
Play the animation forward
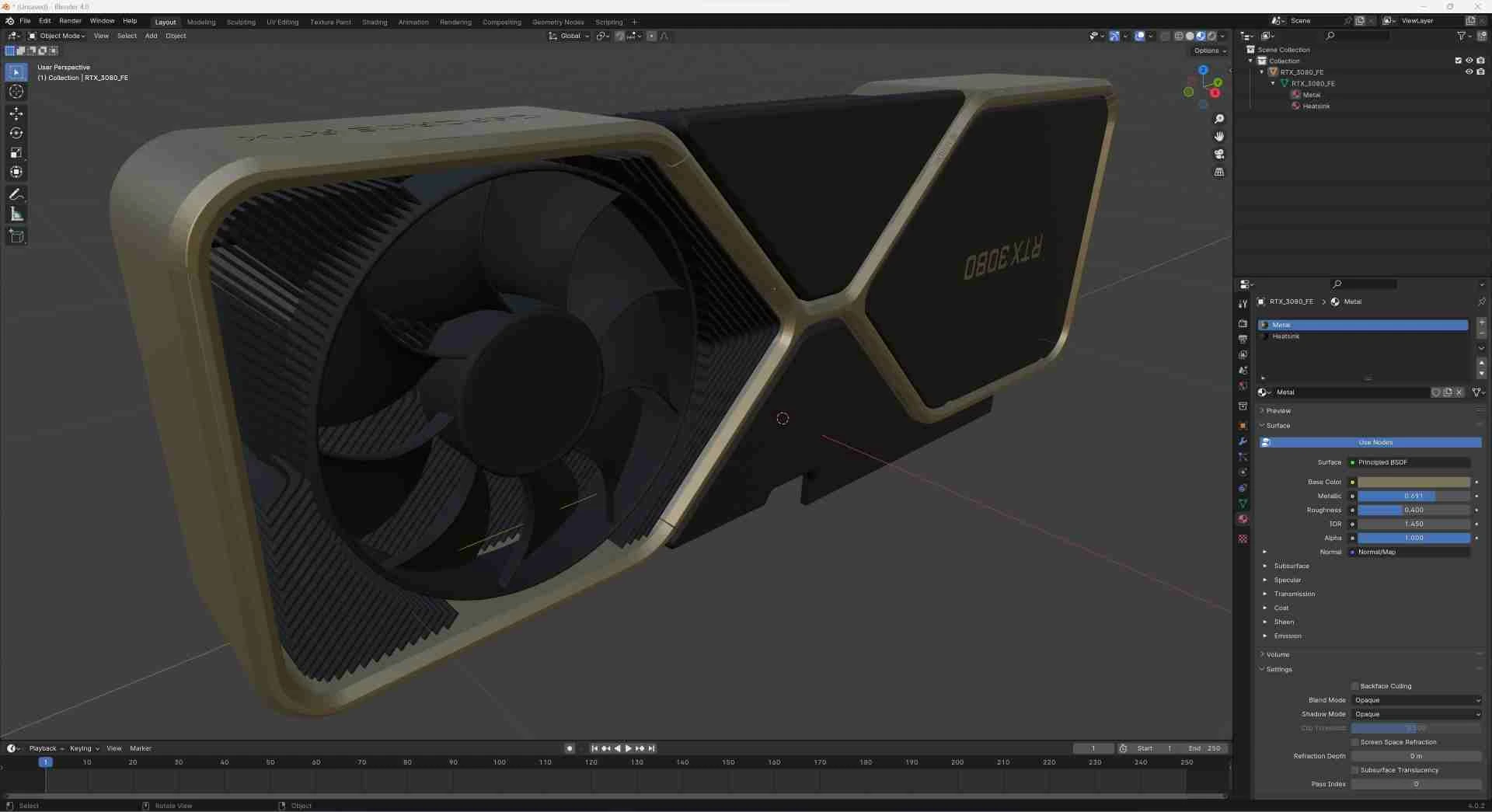[x=629, y=748]
